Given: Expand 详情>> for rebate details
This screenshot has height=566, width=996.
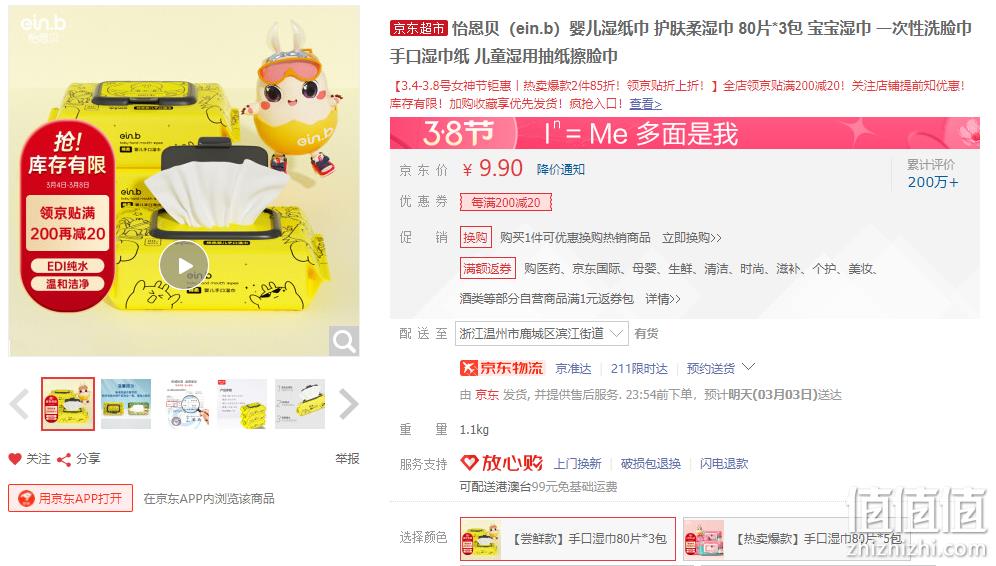Looking at the screenshot, I should click(x=663, y=299).
